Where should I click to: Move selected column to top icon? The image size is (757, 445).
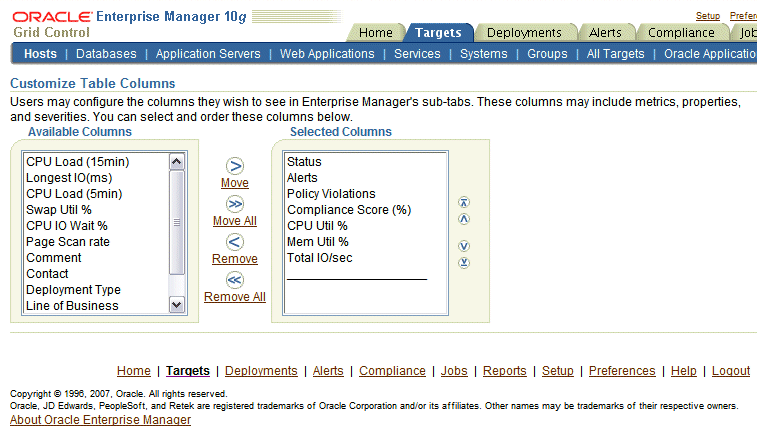[464, 202]
